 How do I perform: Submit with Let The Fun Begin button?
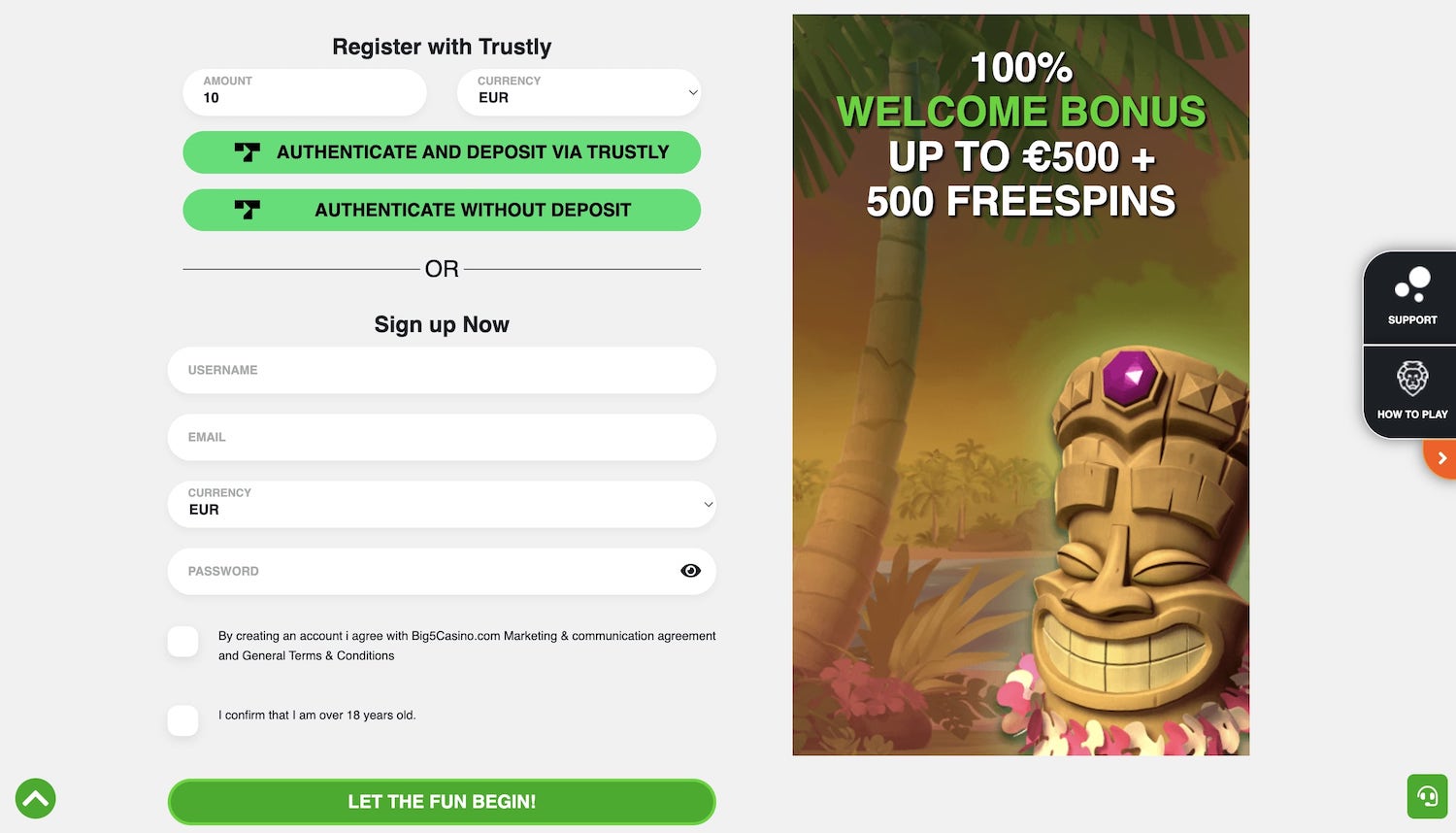[x=442, y=802]
